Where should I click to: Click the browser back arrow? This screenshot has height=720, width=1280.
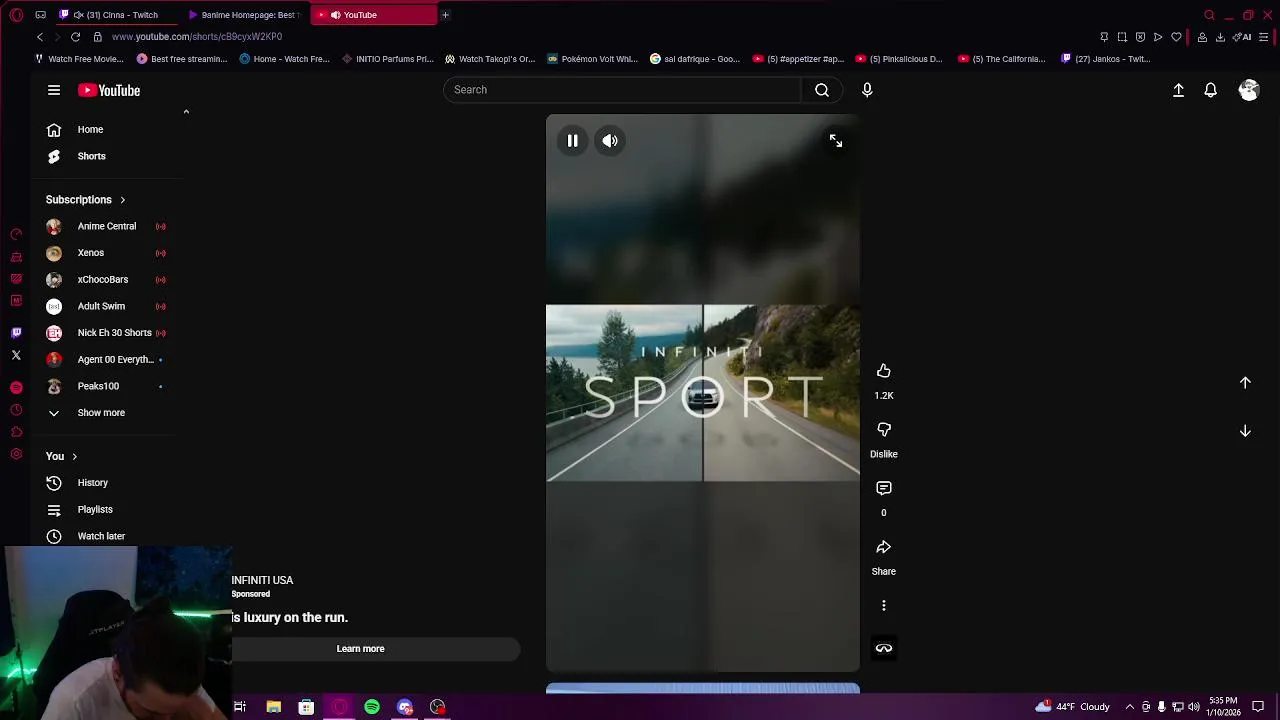(x=40, y=37)
